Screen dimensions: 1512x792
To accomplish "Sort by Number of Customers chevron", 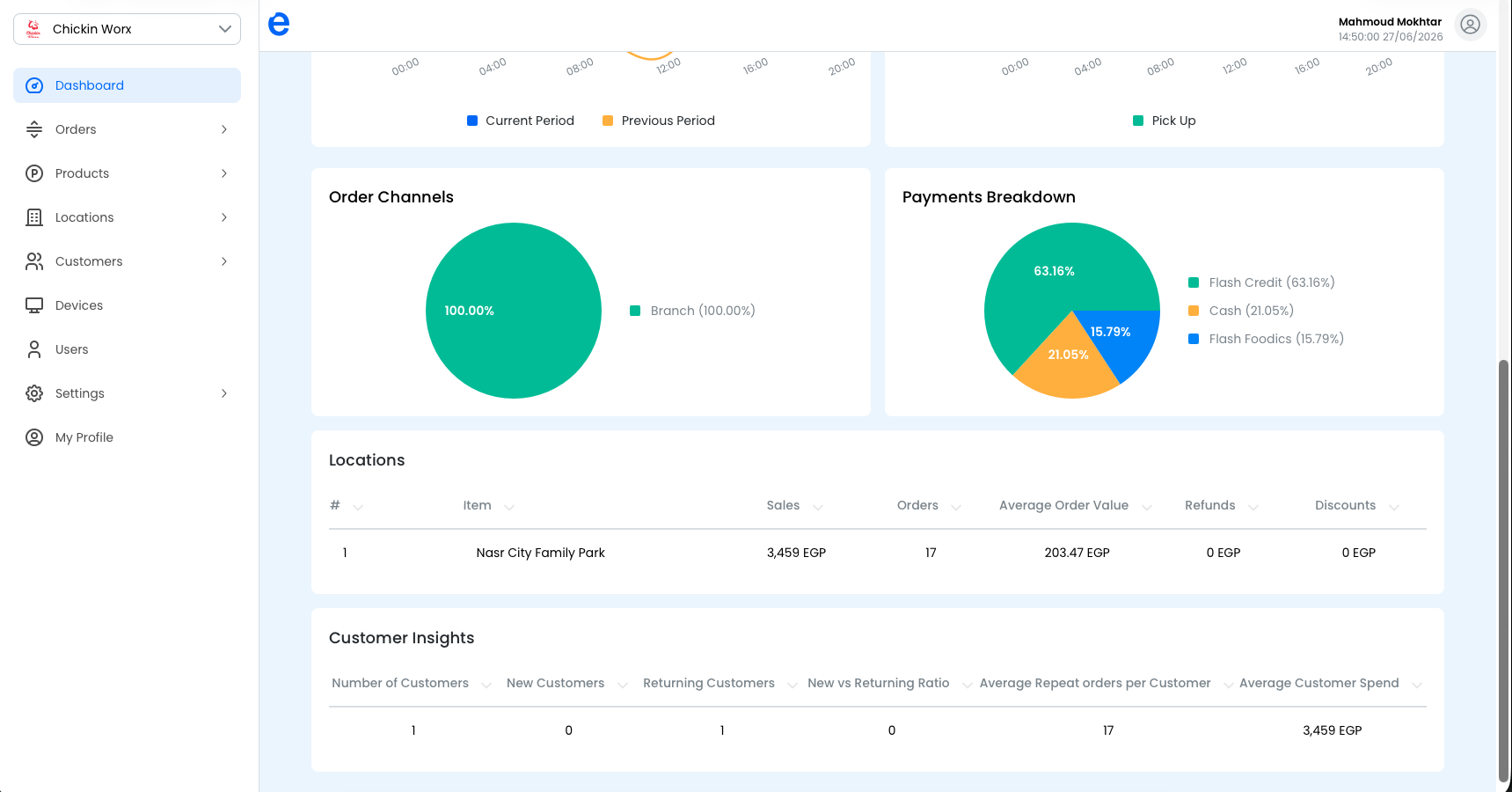I will 486,685.
